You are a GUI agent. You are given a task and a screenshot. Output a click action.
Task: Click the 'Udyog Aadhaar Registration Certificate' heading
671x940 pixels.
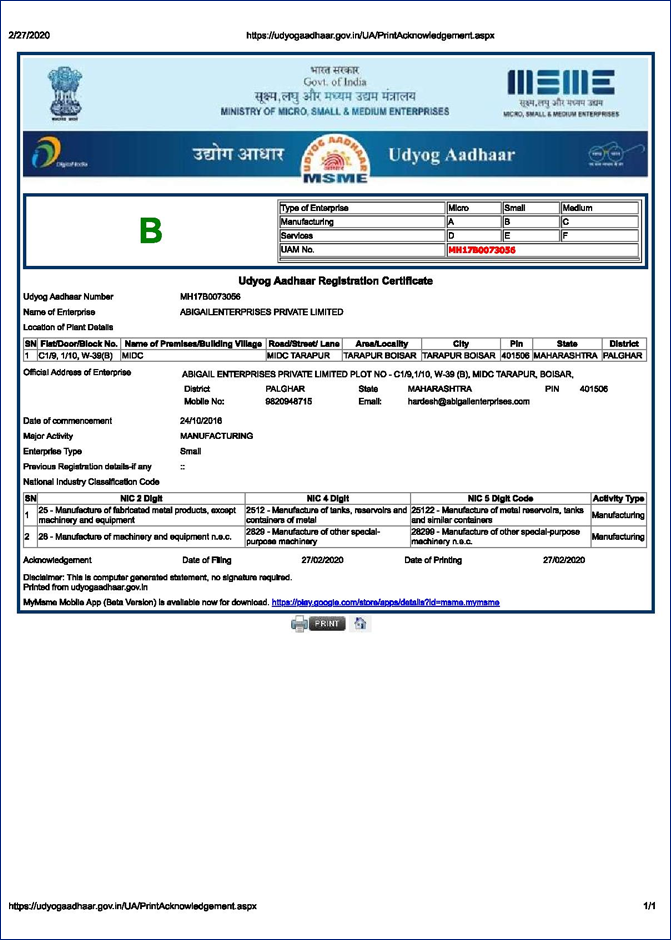[335, 281]
